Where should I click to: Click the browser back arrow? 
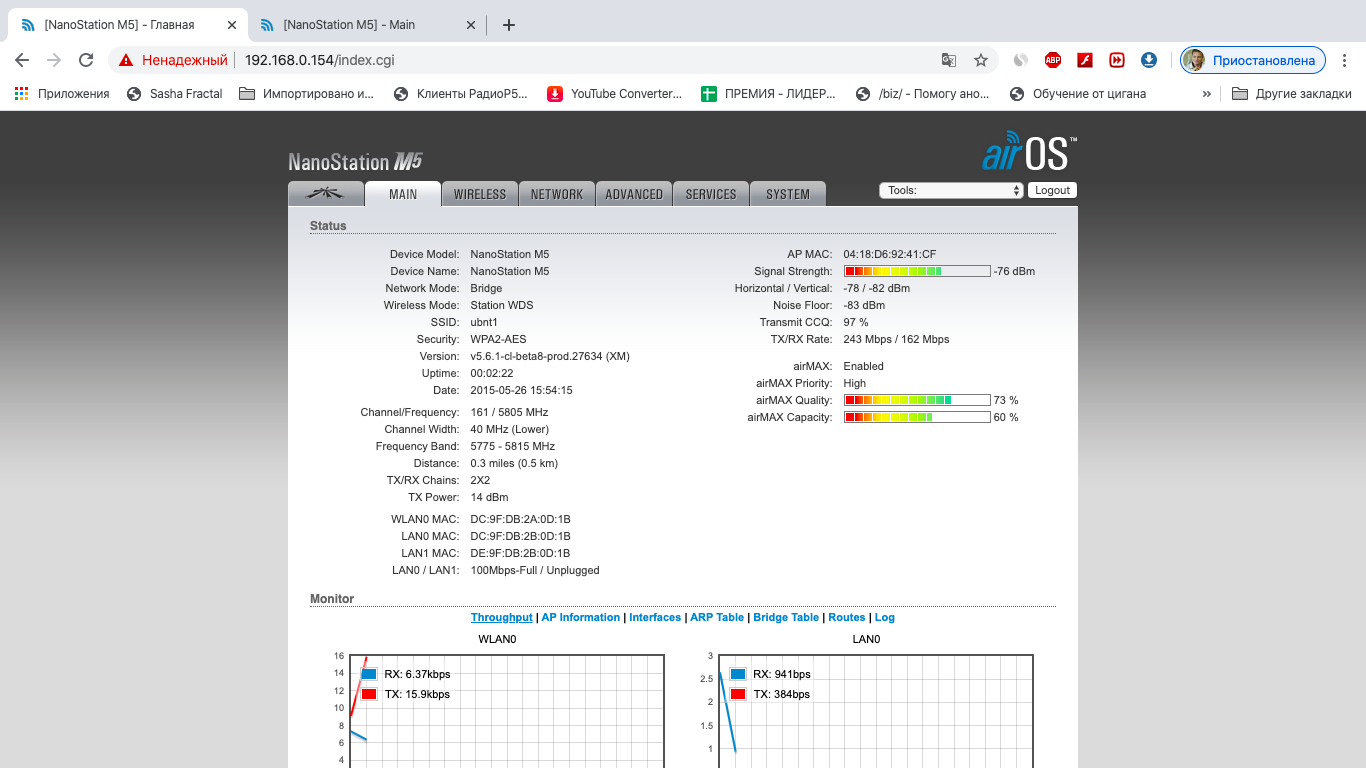pyautogui.click(x=22, y=60)
